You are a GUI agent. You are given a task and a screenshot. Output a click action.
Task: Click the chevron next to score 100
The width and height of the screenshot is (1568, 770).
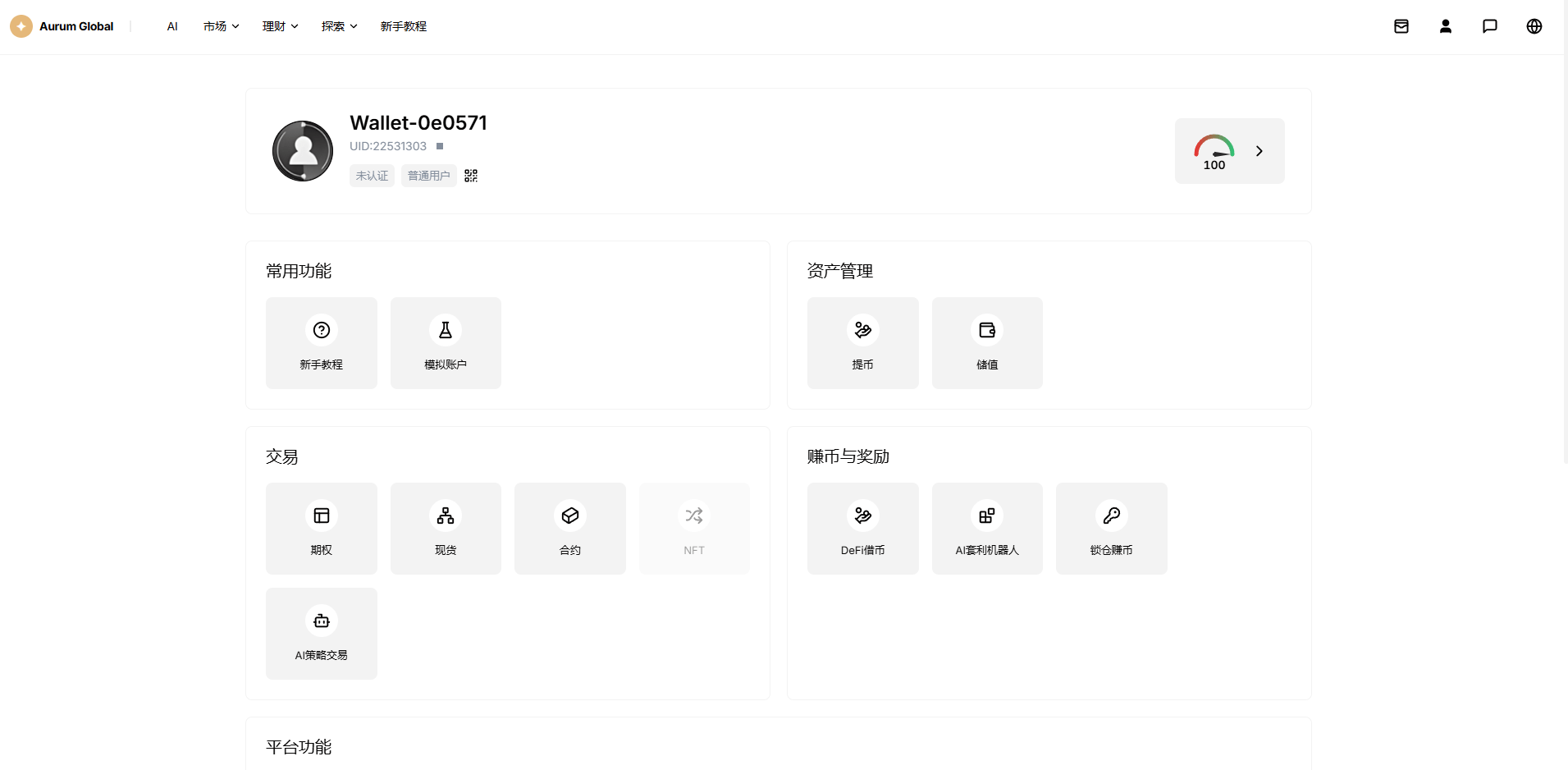(x=1259, y=151)
